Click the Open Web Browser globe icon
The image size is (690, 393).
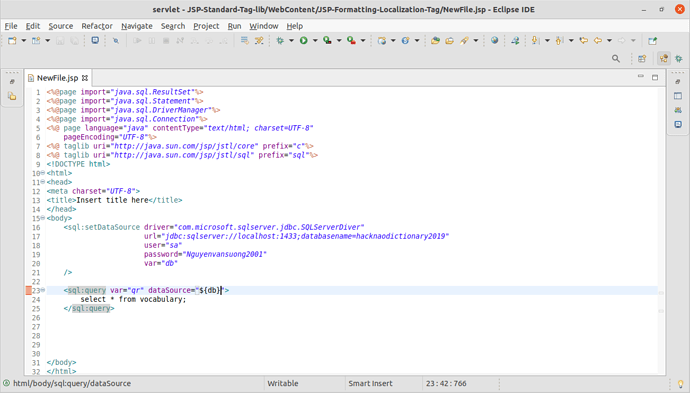[495, 40]
